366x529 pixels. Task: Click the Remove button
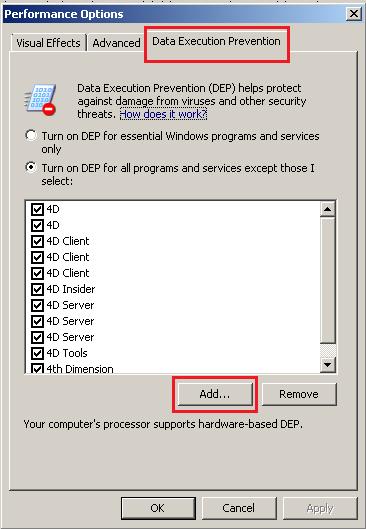click(299, 394)
